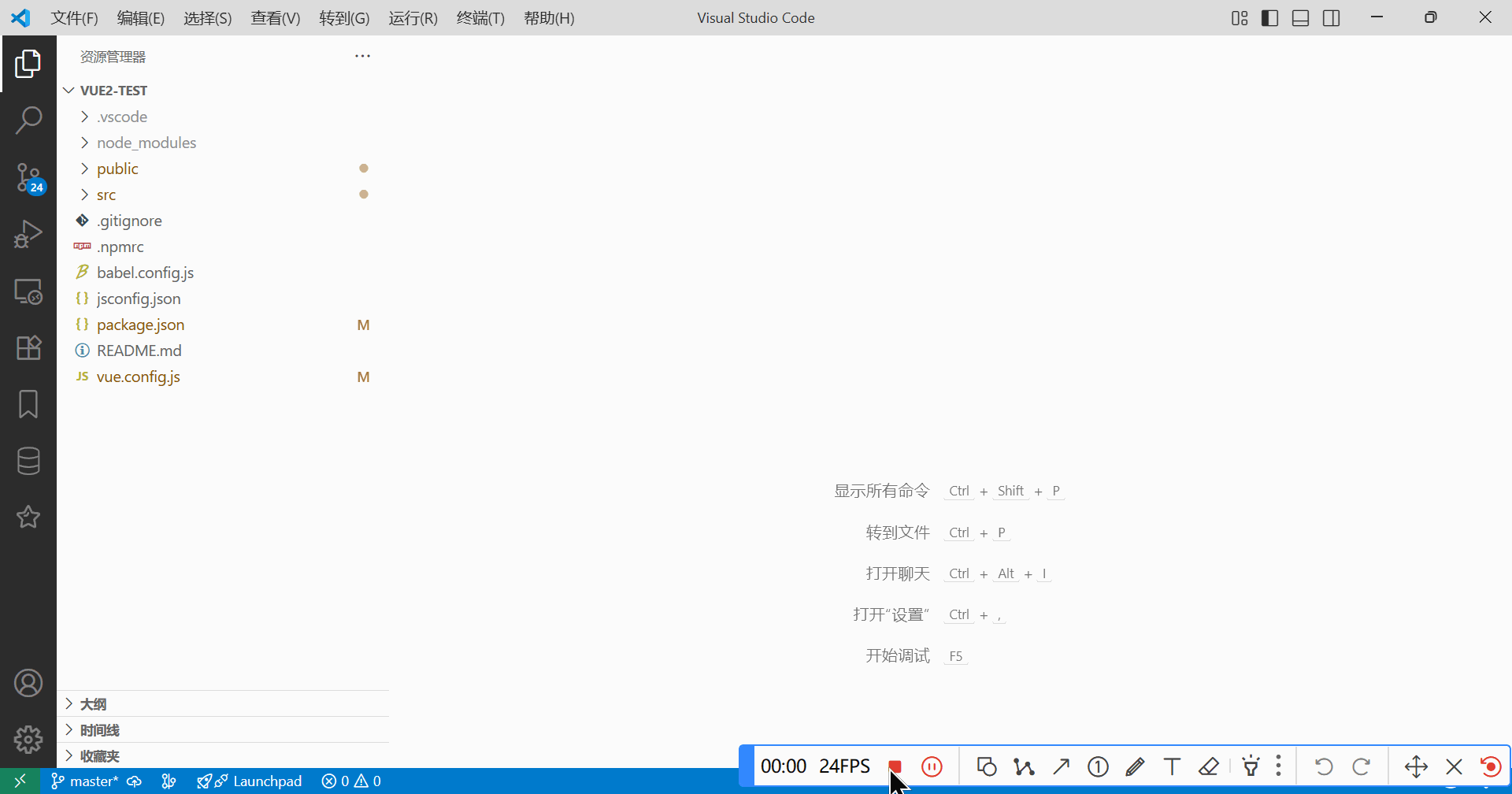Click the errors and warnings indicator

(351, 781)
